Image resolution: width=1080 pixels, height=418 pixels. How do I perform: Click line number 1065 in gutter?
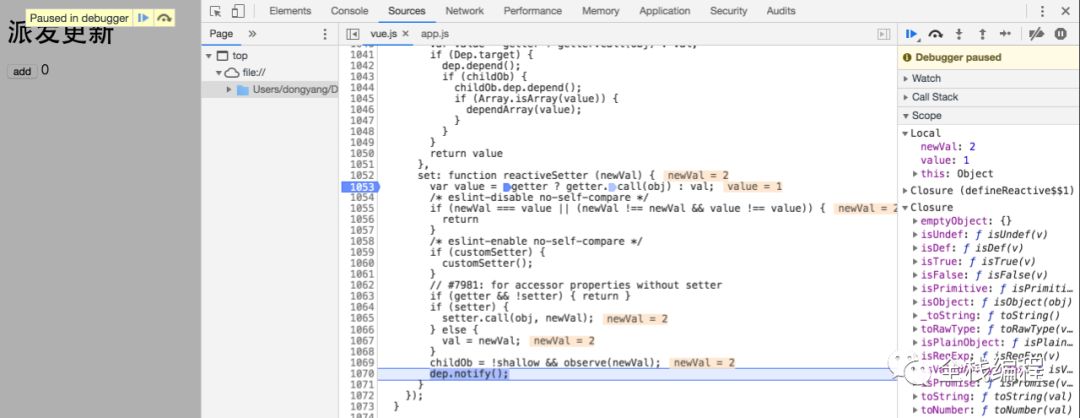[x=362, y=319]
